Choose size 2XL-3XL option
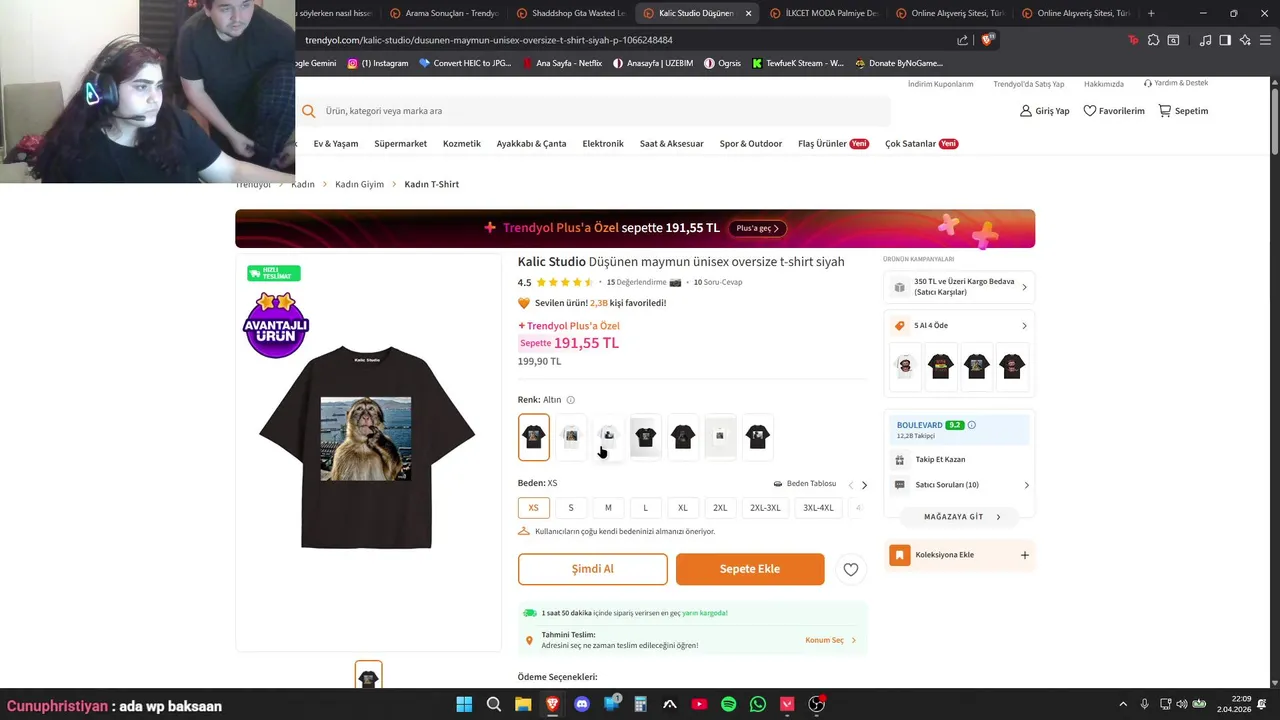 coord(766,508)
